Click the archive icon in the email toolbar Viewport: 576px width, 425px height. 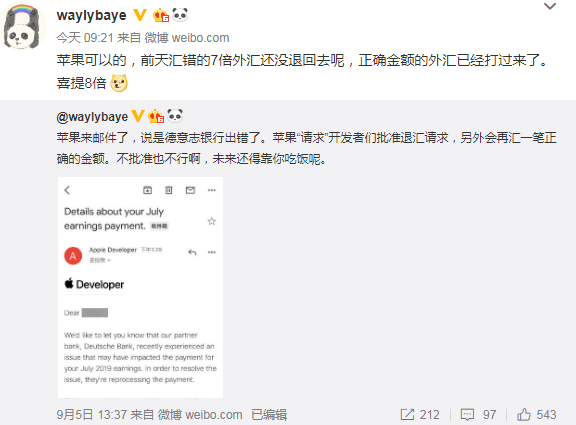tap(147, 190)
